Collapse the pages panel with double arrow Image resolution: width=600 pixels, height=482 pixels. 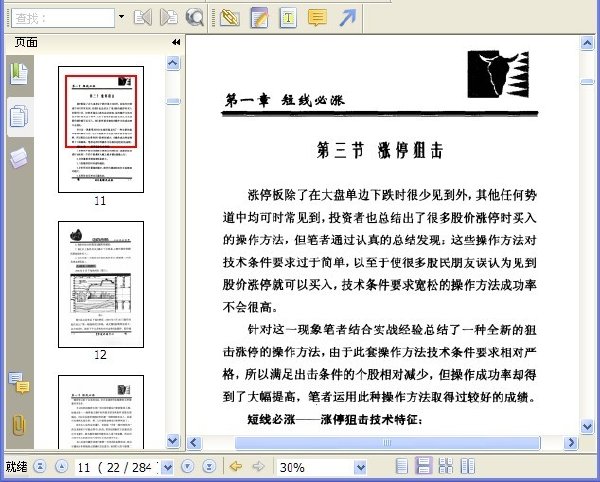click(x=176, y=42)
